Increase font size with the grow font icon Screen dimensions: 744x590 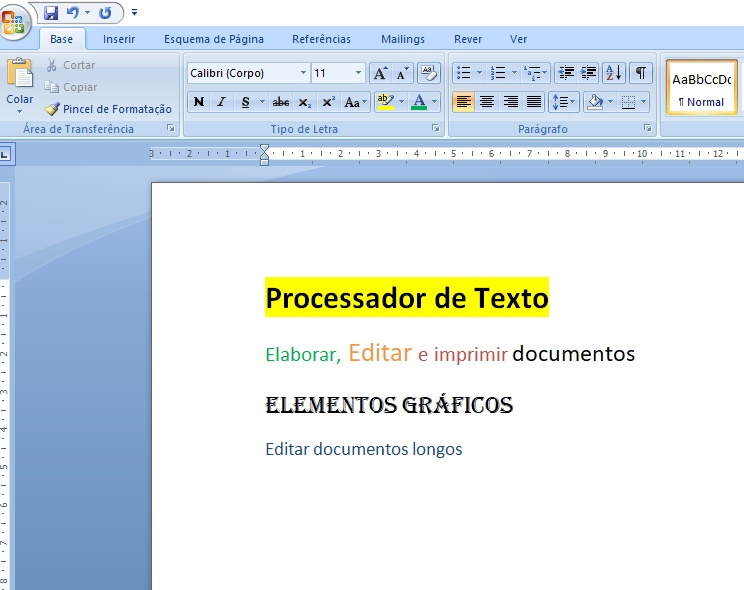click(380, 73)
